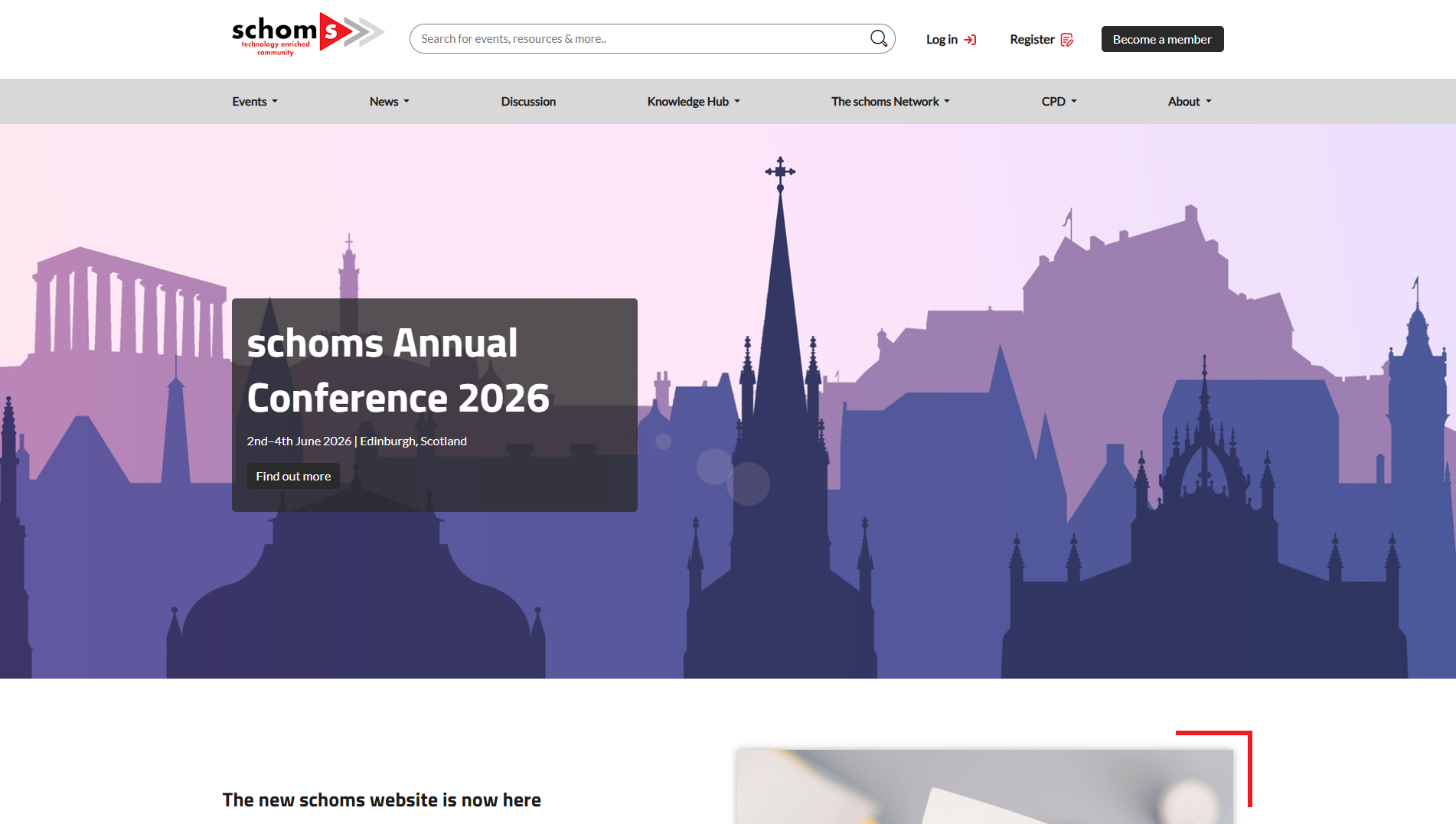Expand the Events dropdown menu
This screenshot has height=824, width=1456.
coord(254,102)
